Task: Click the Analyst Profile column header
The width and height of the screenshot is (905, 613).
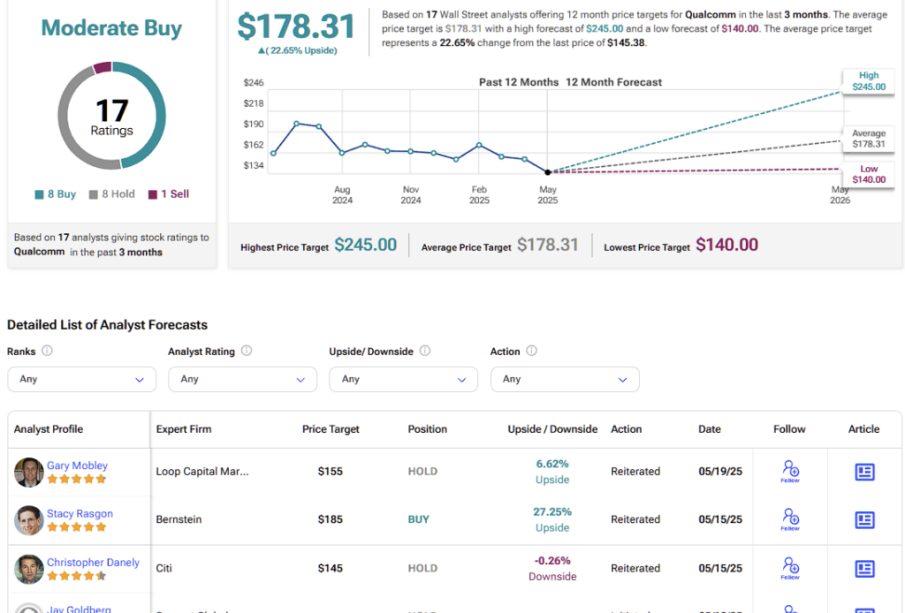Action: [48, 429]
